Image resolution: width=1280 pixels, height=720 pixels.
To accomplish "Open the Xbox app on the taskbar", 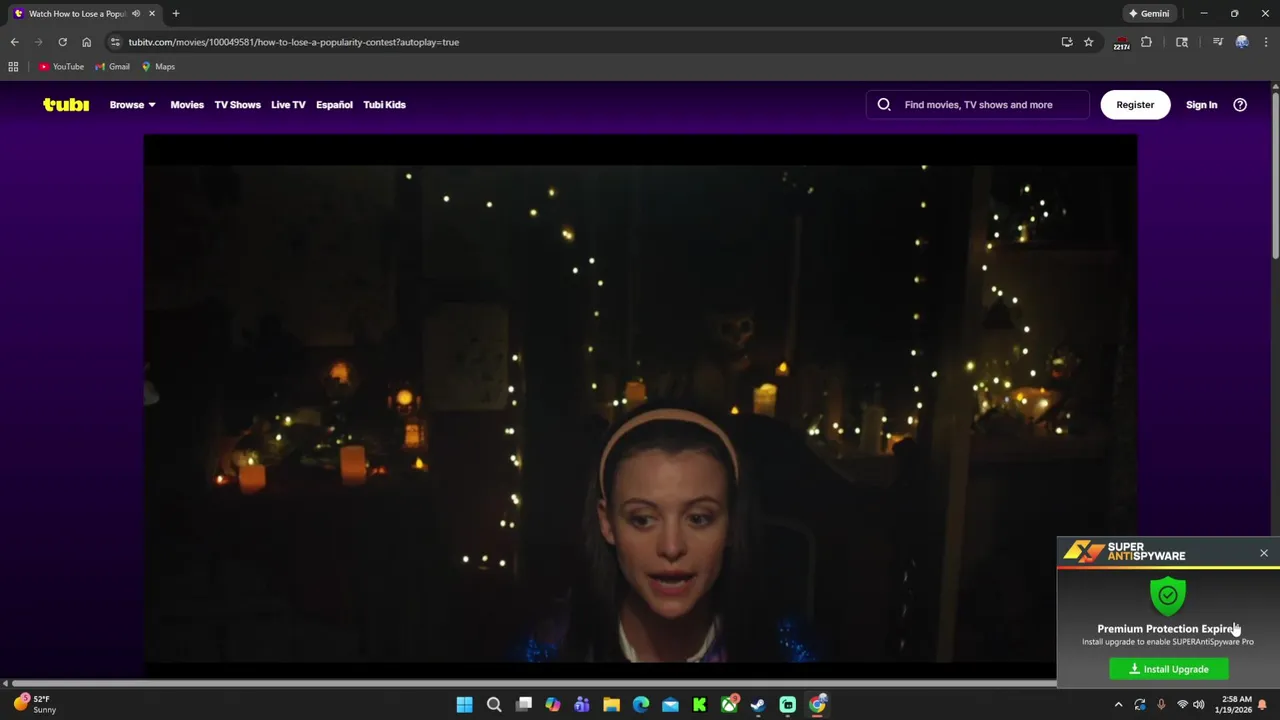I will coord(729,705).
